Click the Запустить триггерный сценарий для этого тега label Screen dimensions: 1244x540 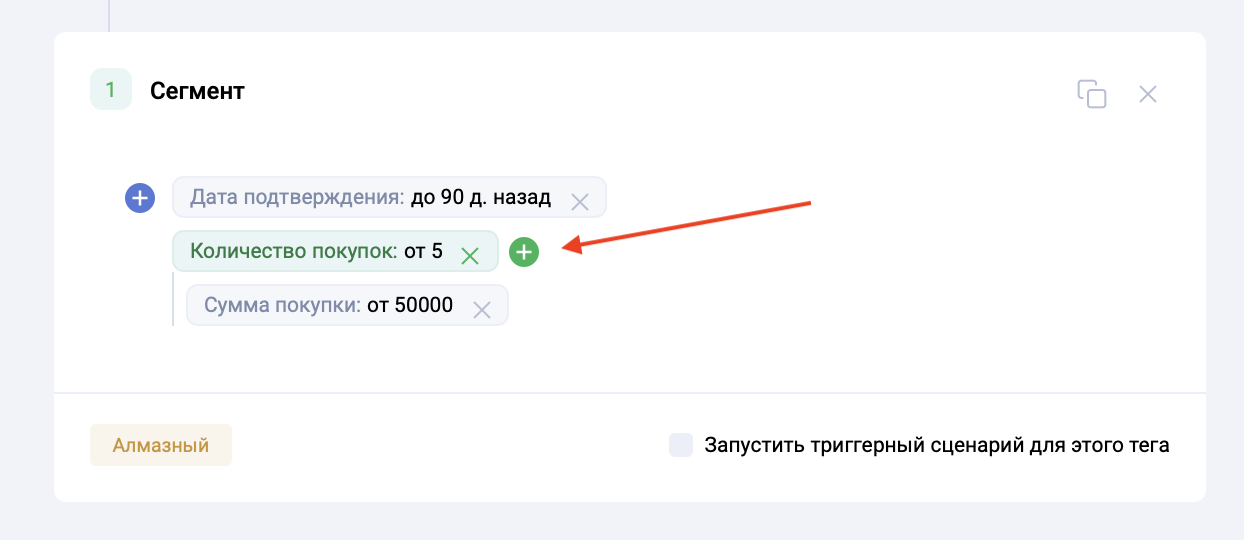click(936, 445)
